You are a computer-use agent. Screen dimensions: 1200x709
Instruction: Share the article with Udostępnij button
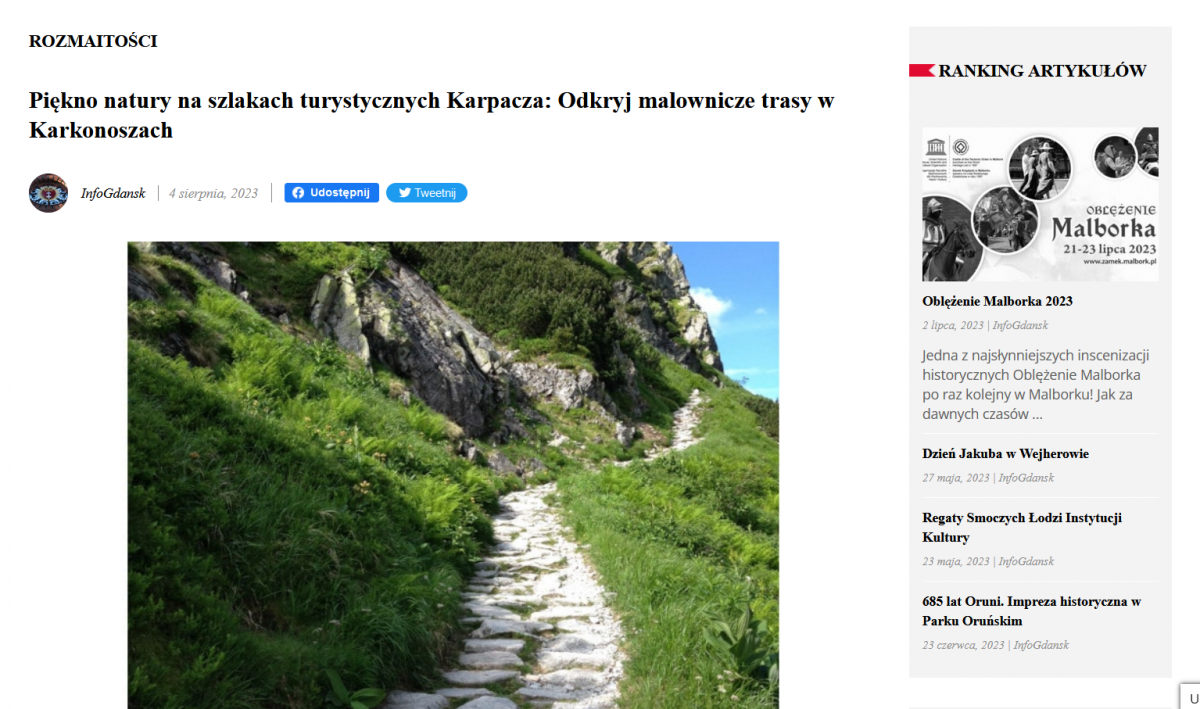pyautogui.click(x=331, y=193)
